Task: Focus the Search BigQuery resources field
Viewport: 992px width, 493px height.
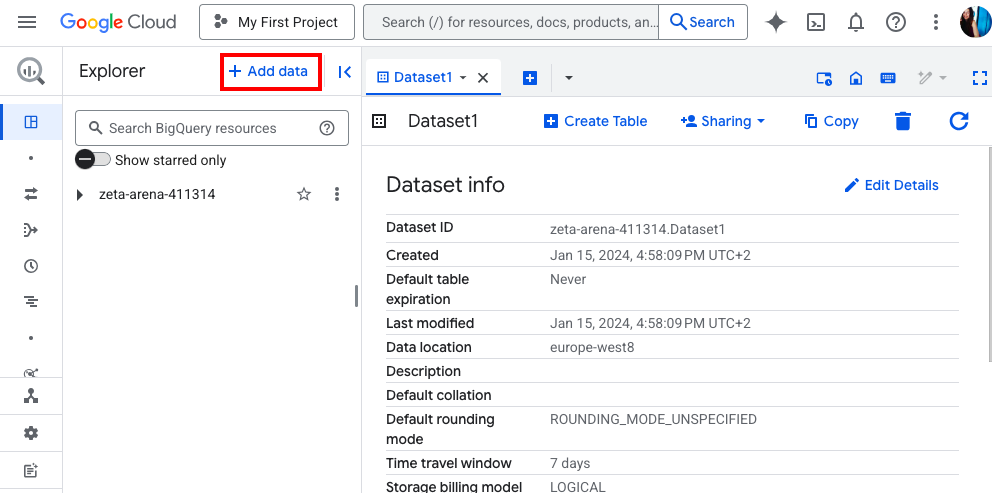Action: point(212,128)
